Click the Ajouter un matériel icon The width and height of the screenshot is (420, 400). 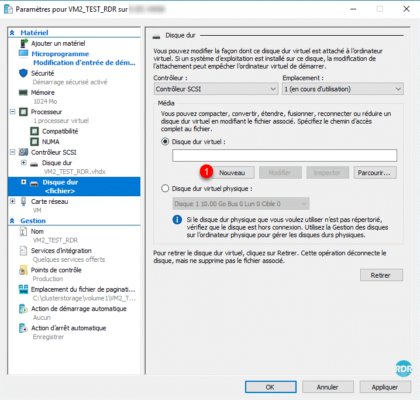click(24, 43)
